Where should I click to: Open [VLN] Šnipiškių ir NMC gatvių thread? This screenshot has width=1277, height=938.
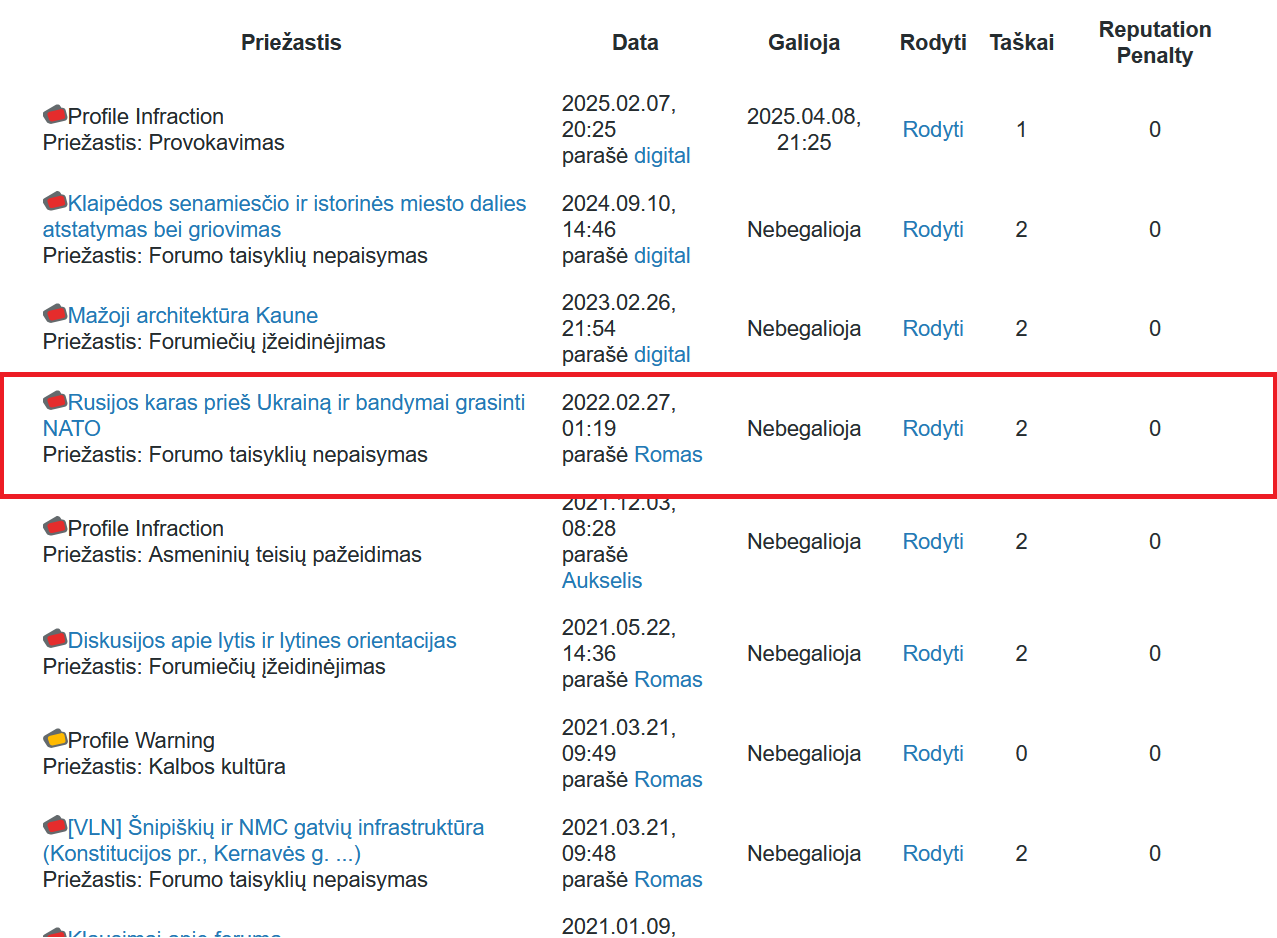click(x=276, y=828)
